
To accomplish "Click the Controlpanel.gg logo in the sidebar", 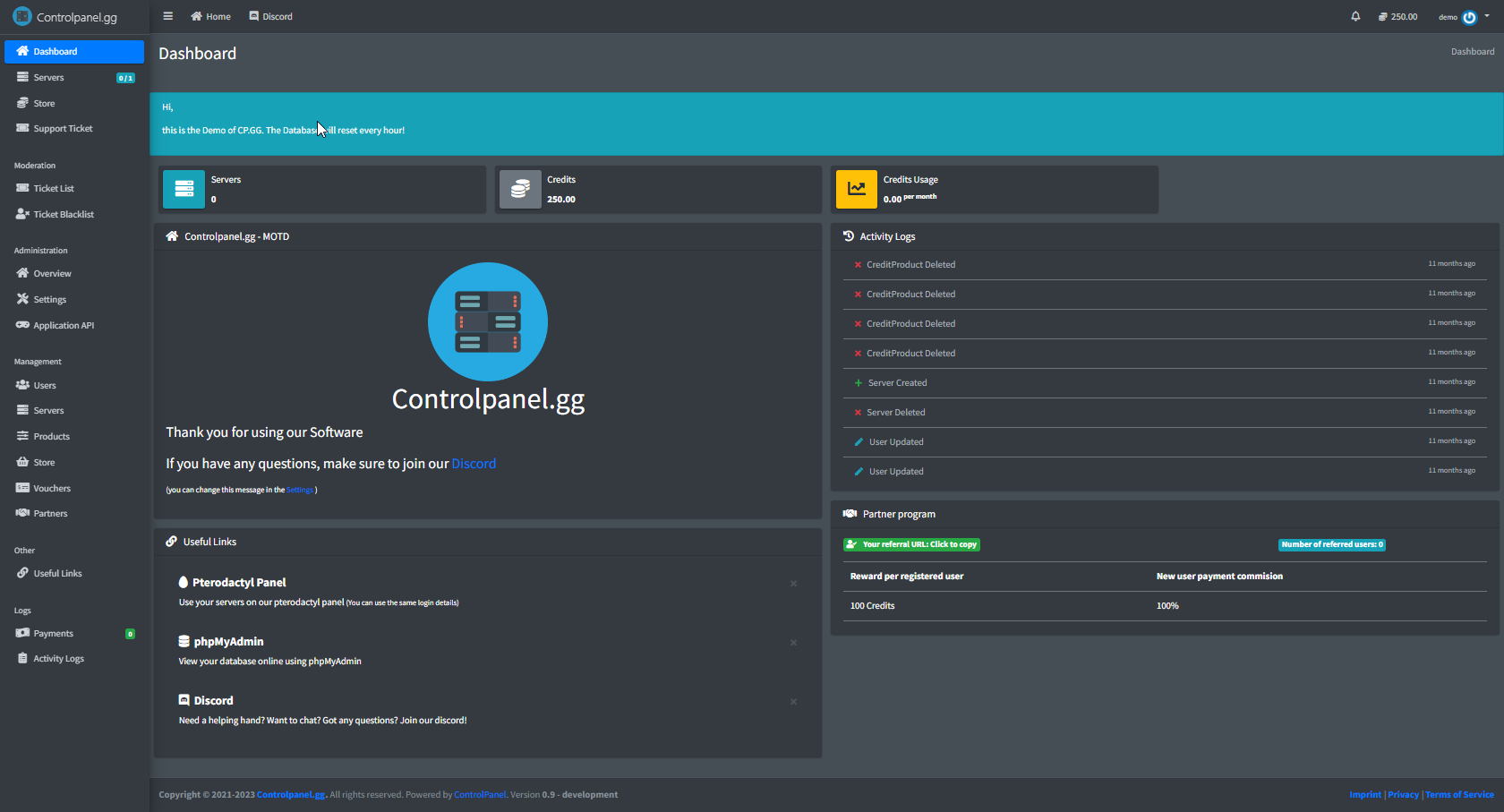I will [x=65, y=17].
